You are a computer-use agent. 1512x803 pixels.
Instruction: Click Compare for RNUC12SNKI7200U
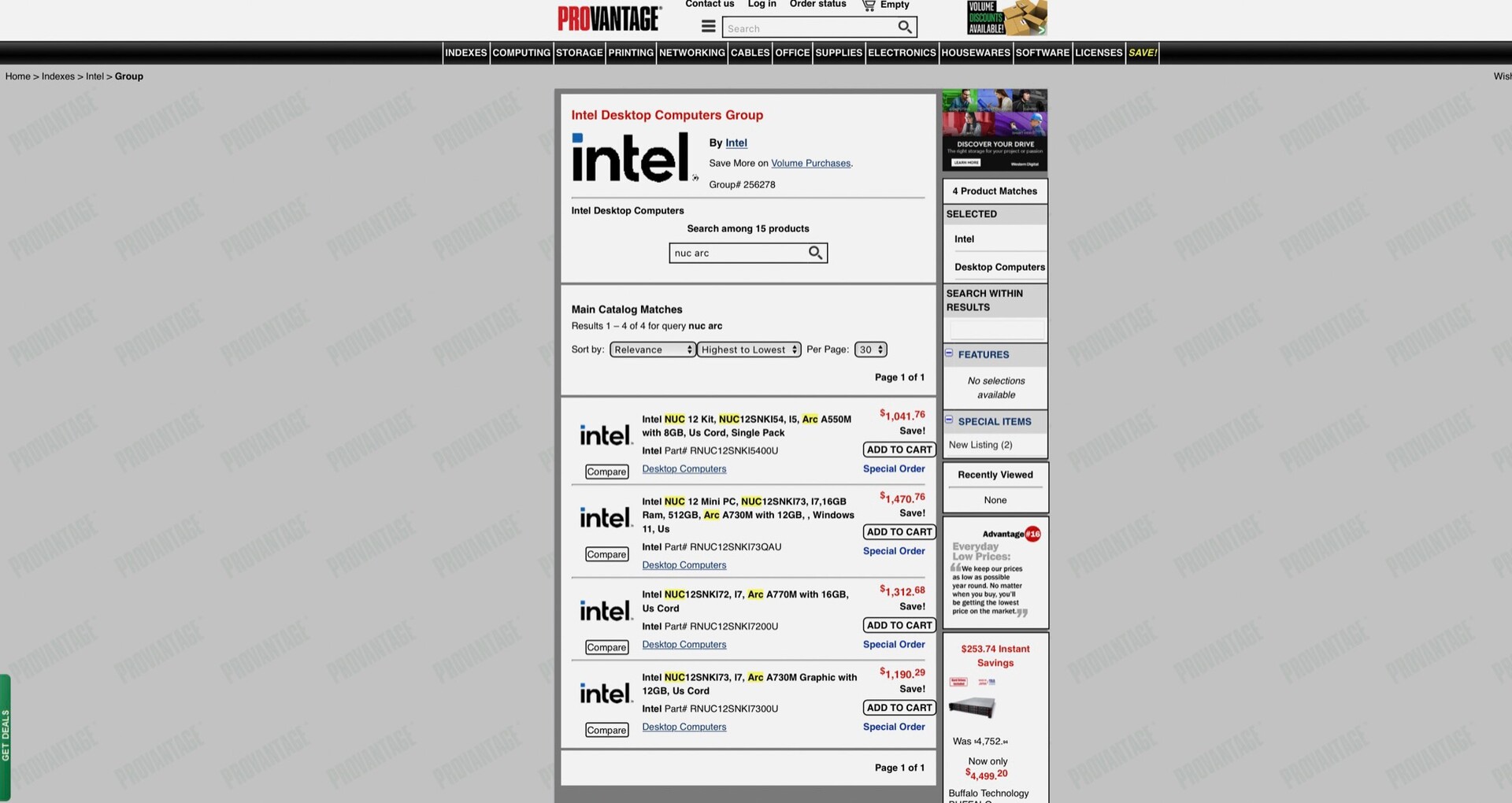tap(607, 647)
